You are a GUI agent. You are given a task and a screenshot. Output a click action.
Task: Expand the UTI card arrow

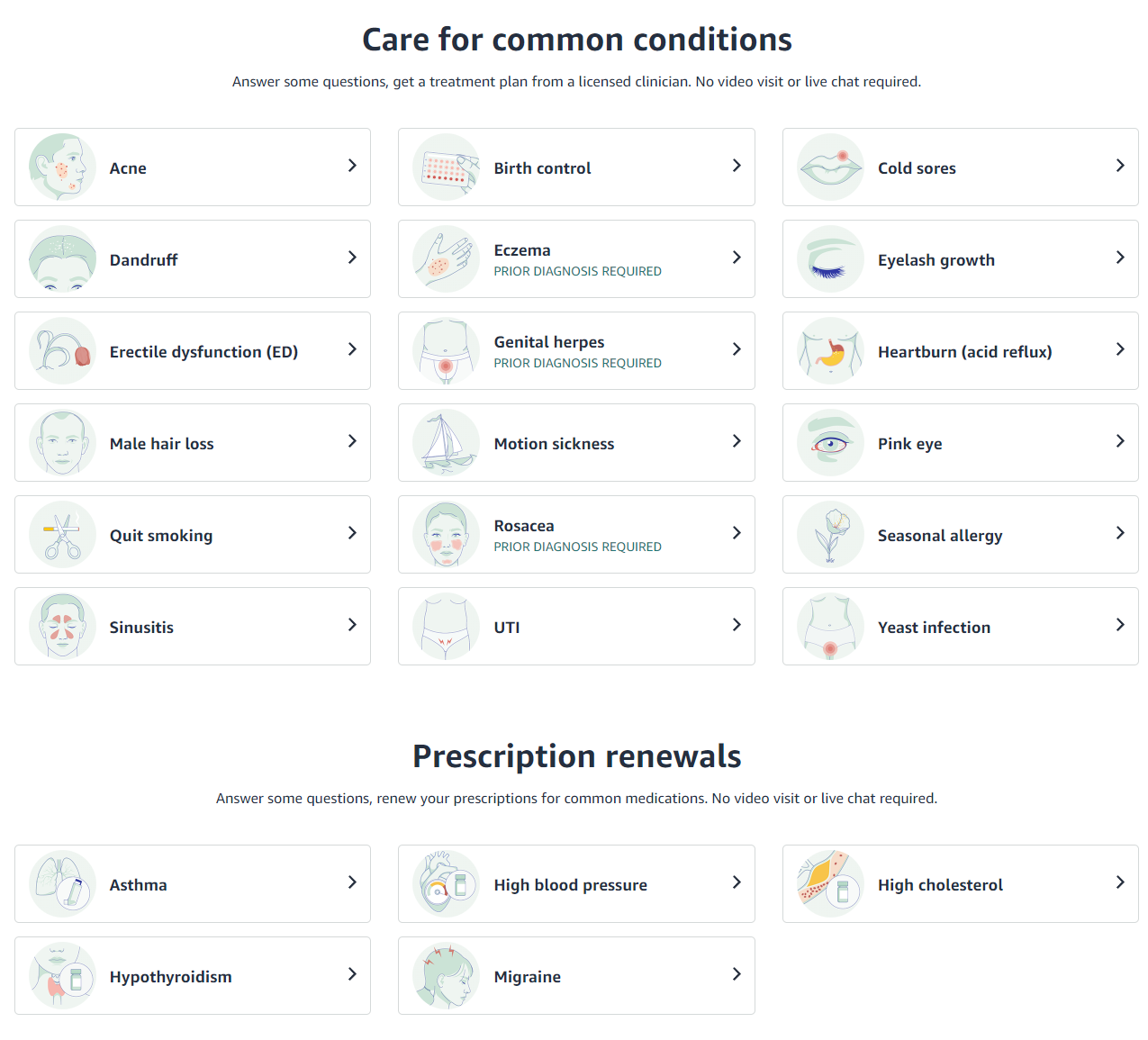pos(737,626)
